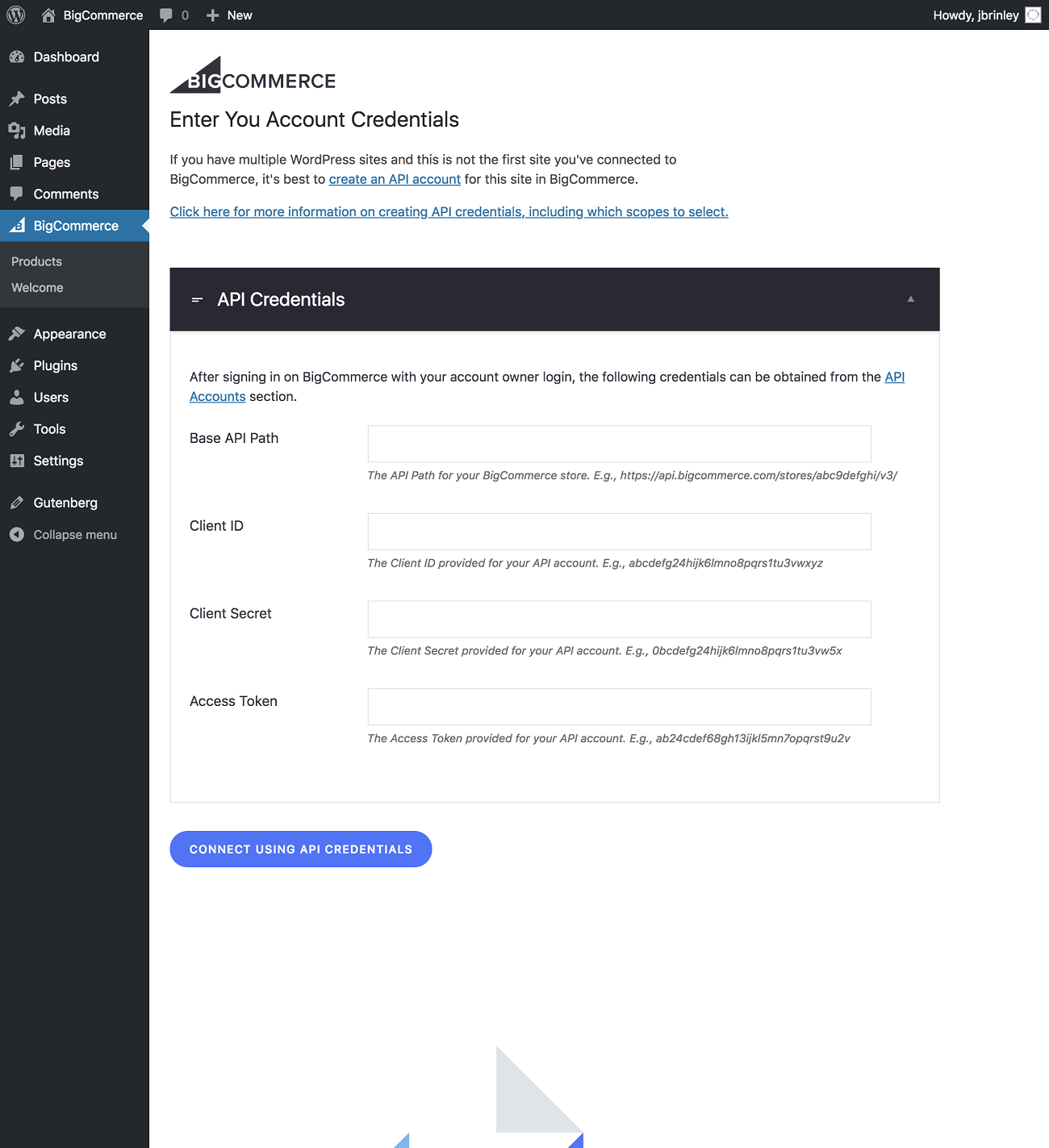
Task: Click the Enter You Account Credentials heading
Action: (314, 119)
